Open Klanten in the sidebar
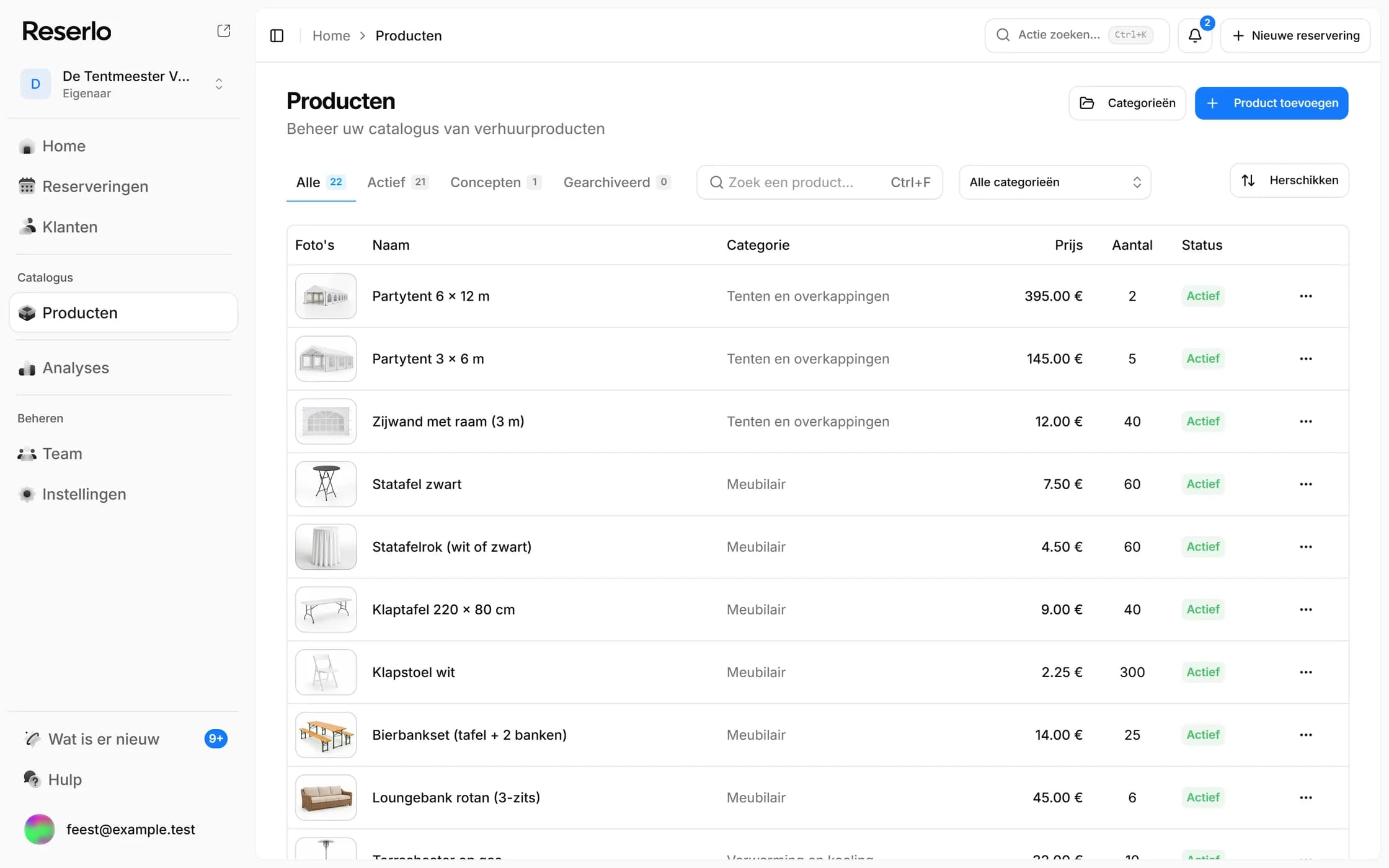This screenshot has height=868, width=1389. pyautogui.click(x=123, y=227)
